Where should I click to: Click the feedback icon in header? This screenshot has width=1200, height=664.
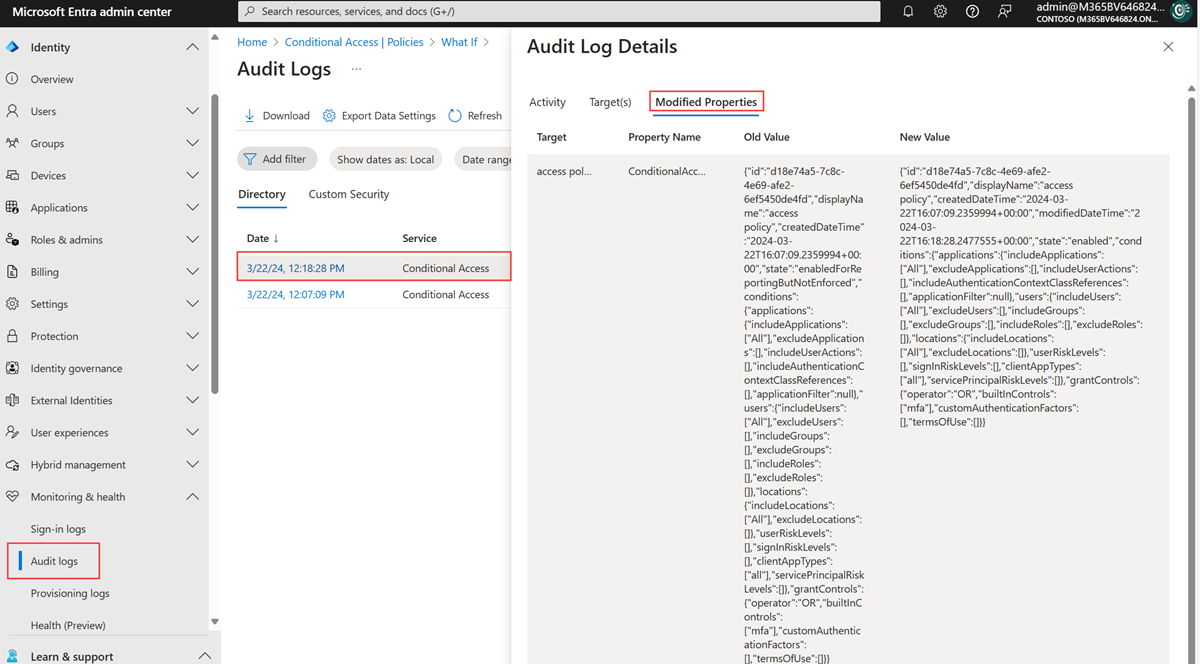1004,11
